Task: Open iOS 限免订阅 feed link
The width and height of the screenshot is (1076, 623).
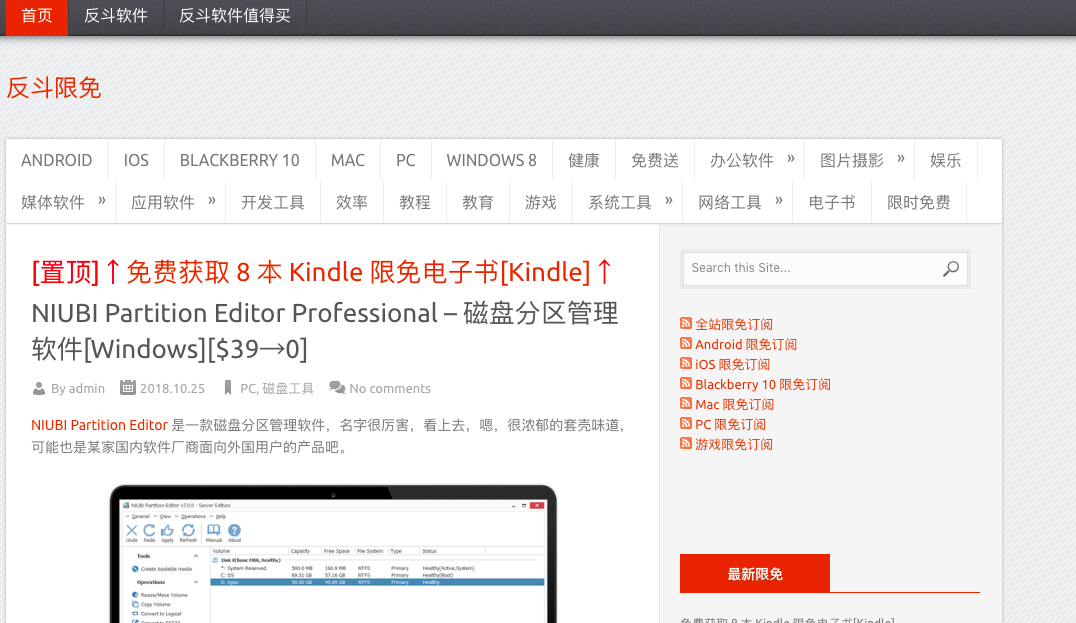Action: click(732, 364)
